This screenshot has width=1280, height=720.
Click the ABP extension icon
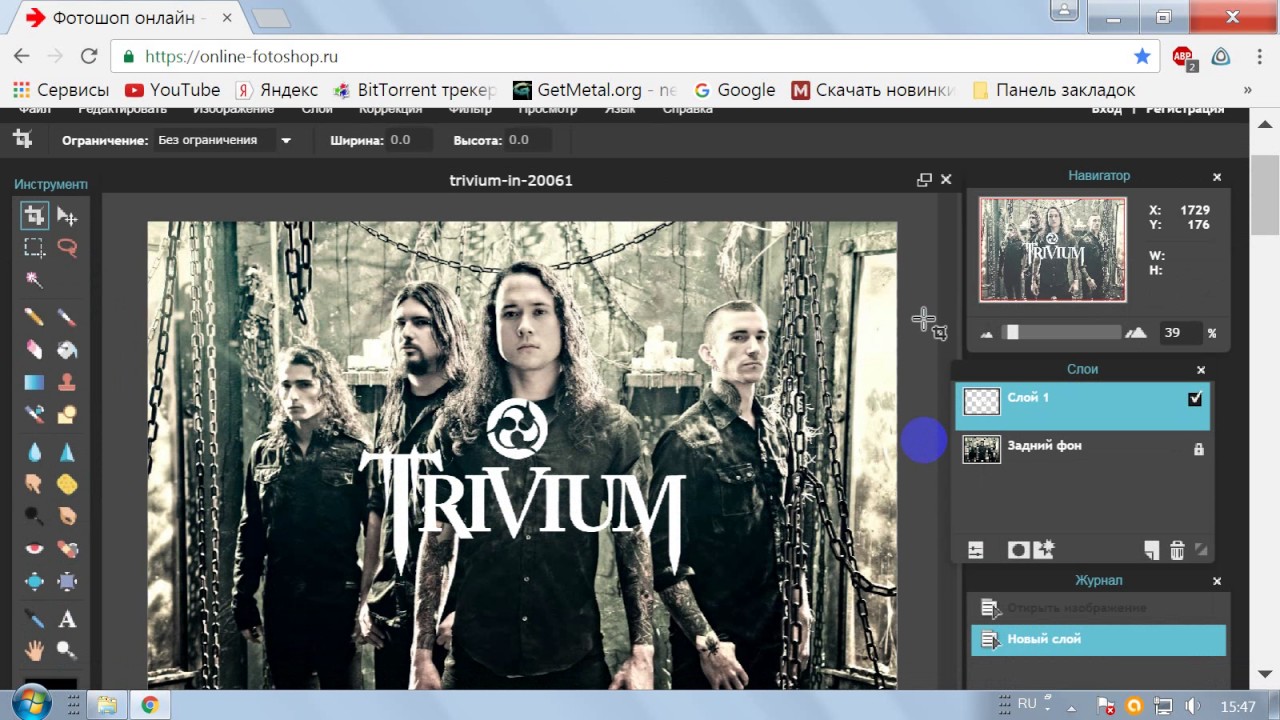coord(1184,58)
